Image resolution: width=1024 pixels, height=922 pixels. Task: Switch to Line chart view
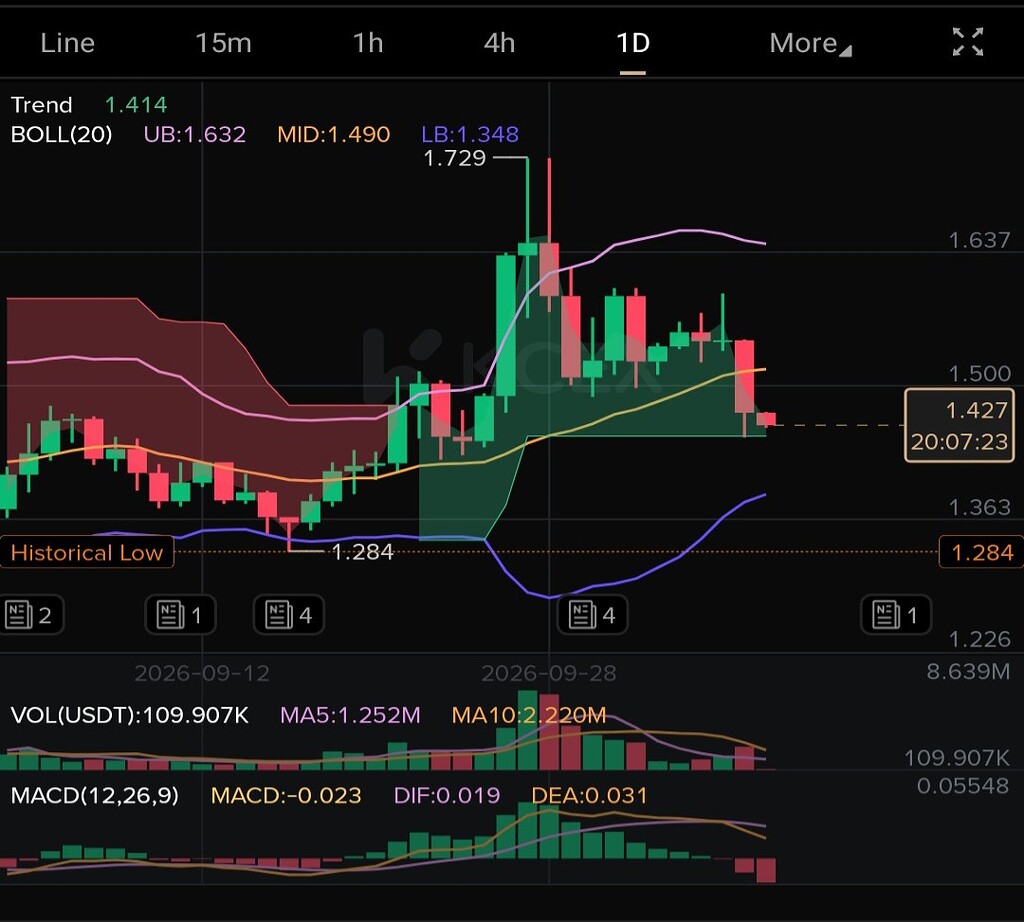(67, 43)
